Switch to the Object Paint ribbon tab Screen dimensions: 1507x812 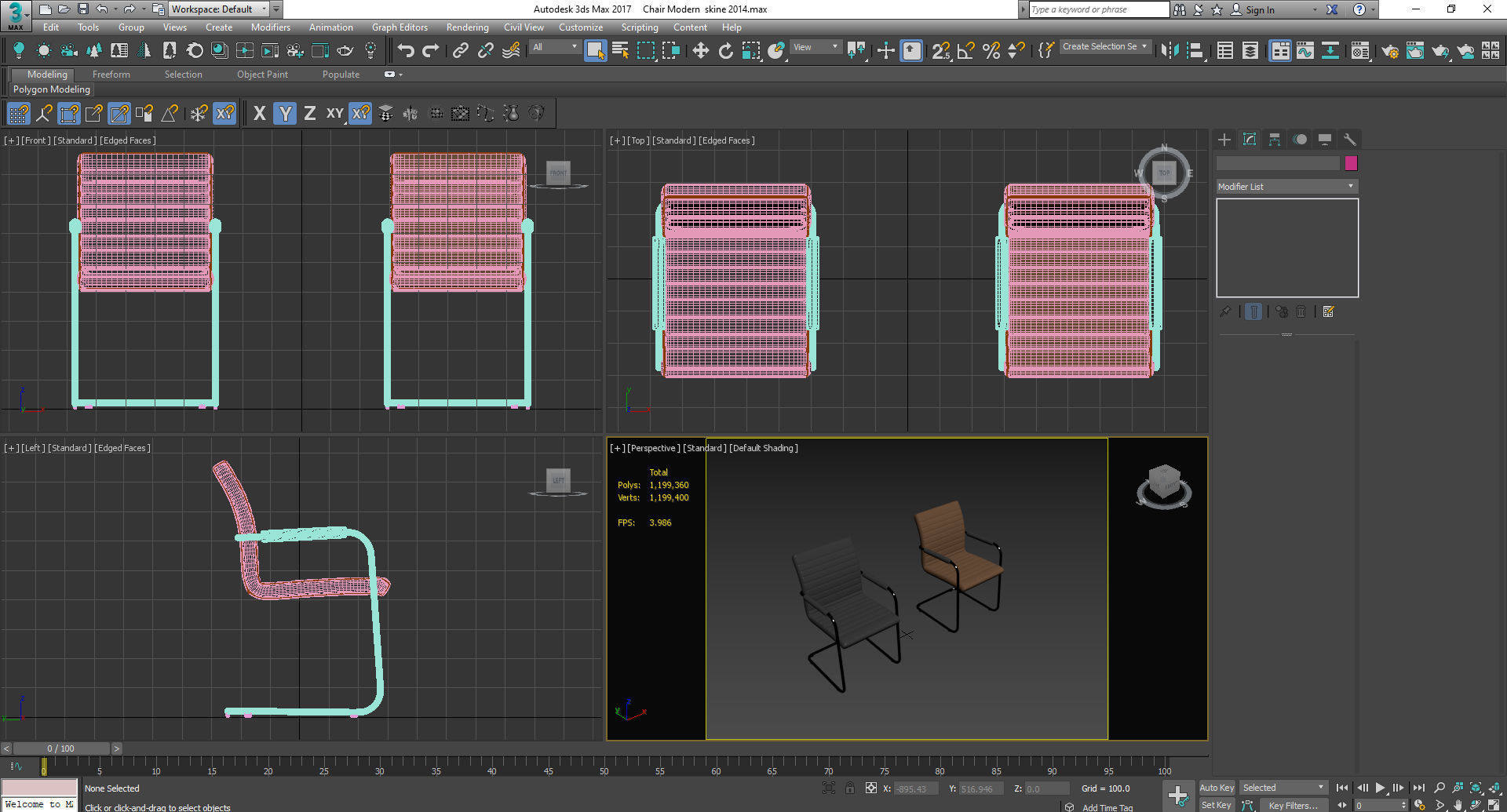click(x=263, y=75)
